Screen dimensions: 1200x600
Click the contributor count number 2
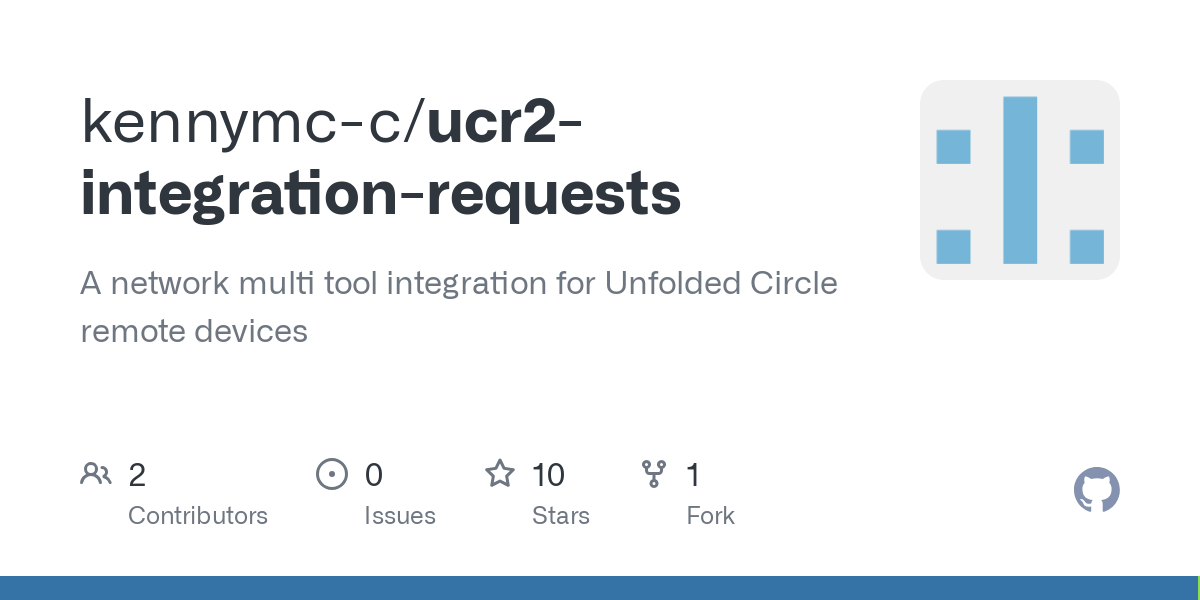pyautogui.click(x=138, y=475)
